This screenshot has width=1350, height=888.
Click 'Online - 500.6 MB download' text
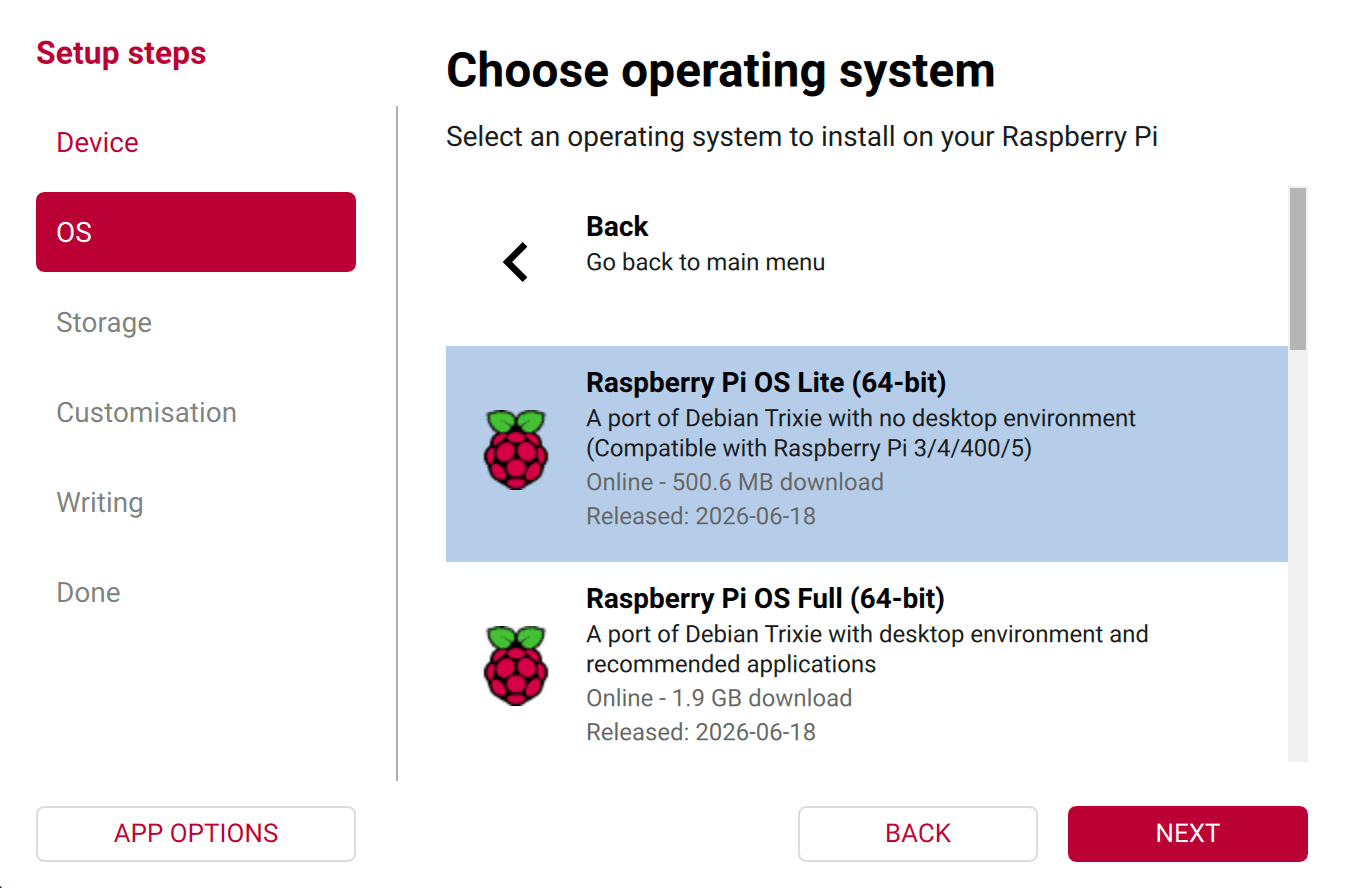pos(735,482)
